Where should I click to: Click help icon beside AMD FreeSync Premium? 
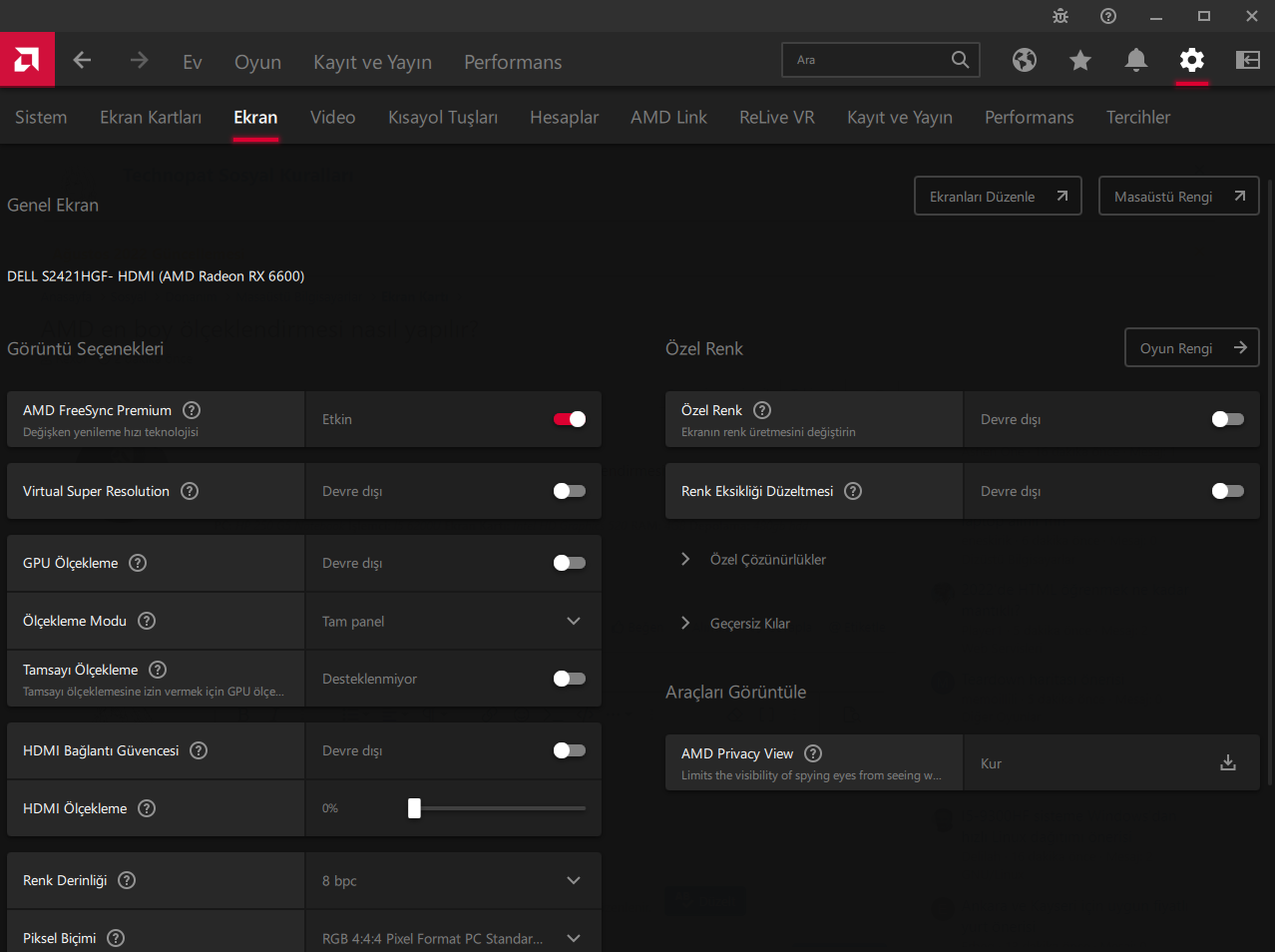(x=192, y=410)
